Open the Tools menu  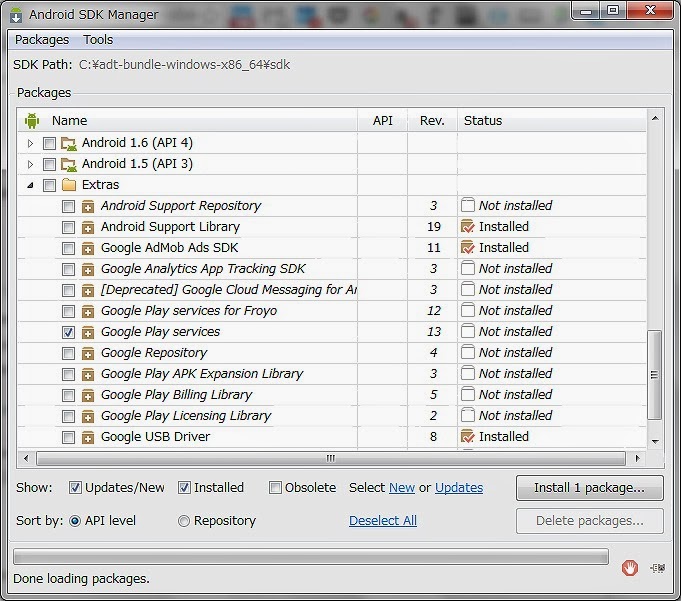pos(98,40)
